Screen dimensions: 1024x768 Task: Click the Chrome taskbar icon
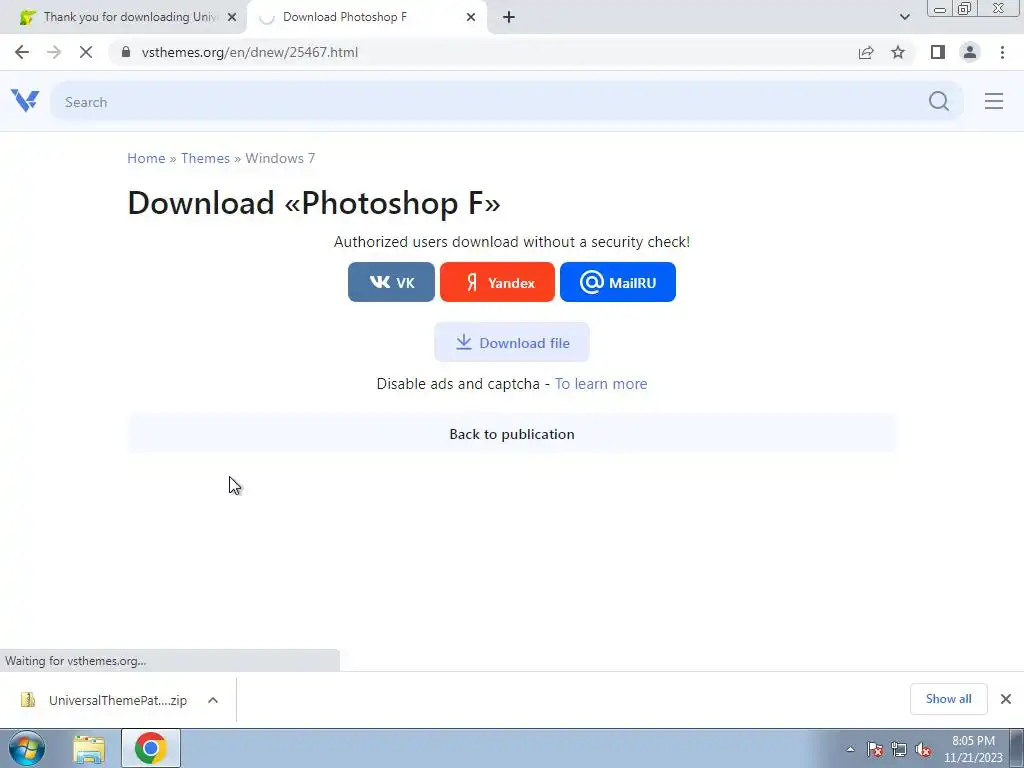click(150, 748)
